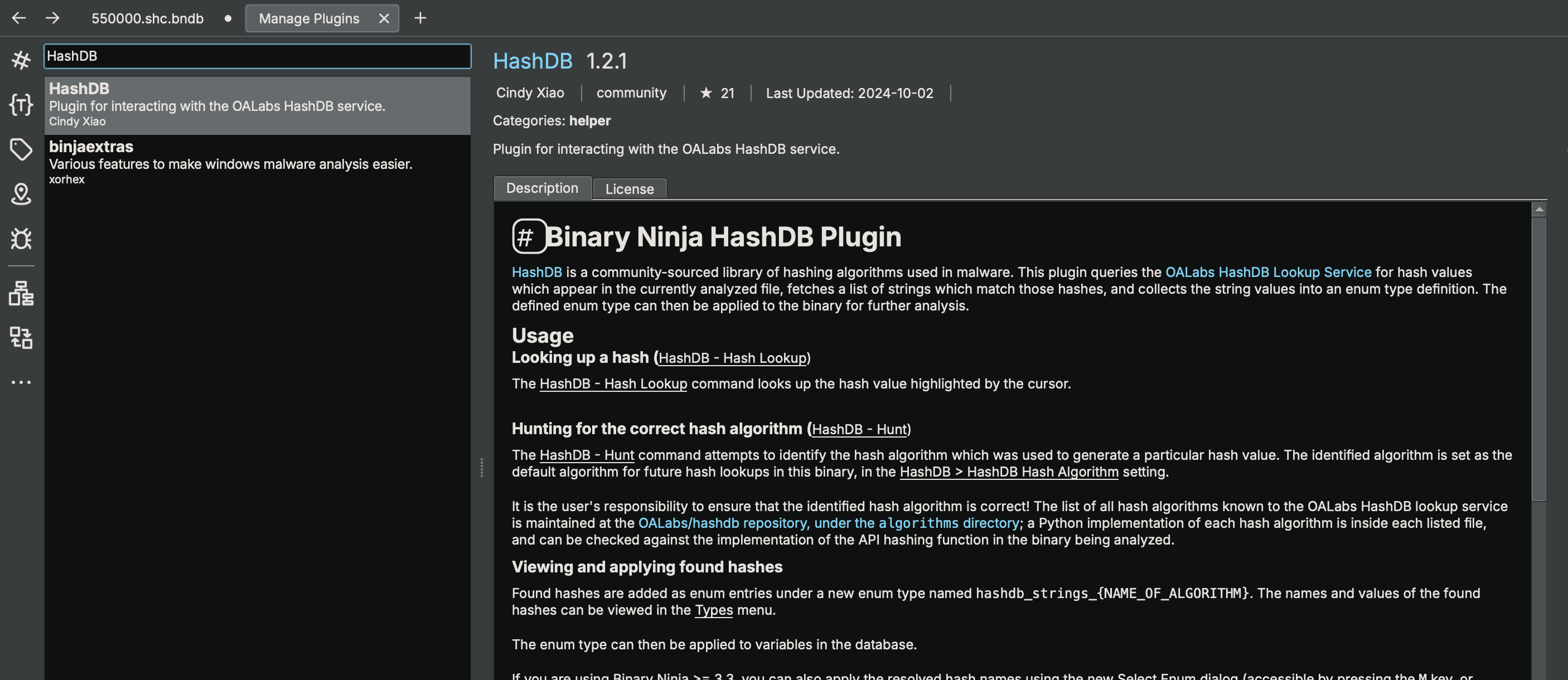Click the Types menu reference text
The width and height of the screenshot is (1568, 680).
tap(713, 610)
